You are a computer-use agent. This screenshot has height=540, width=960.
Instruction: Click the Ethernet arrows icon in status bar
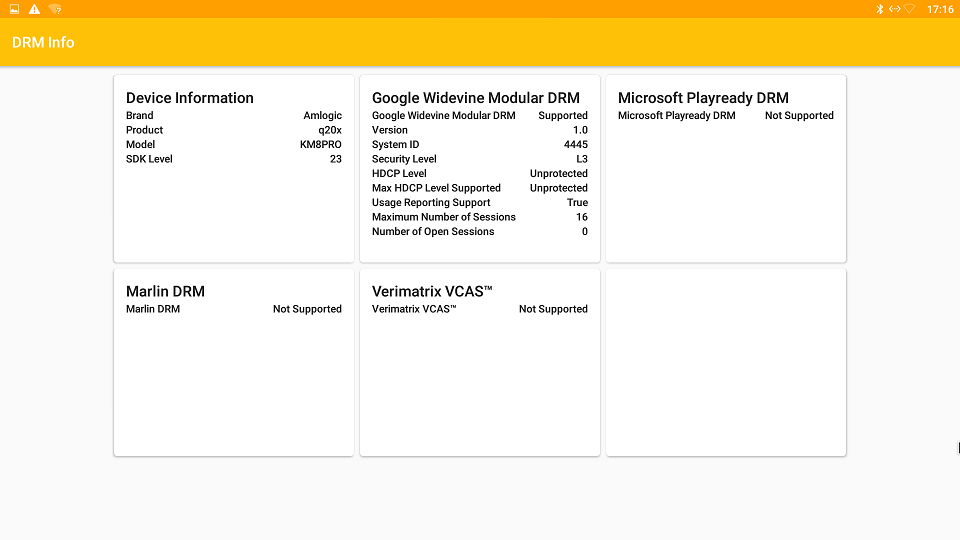click(x=894, y=9)
